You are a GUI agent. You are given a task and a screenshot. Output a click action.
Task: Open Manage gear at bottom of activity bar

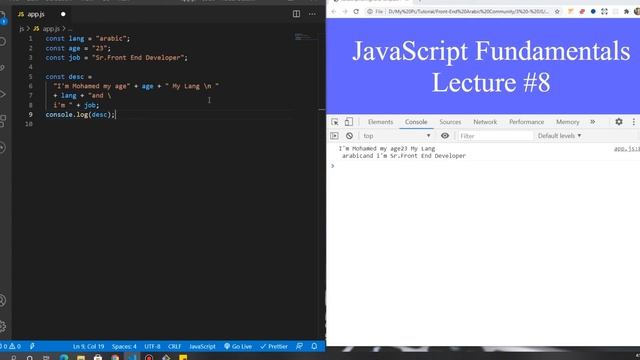[x=3, y=326]
